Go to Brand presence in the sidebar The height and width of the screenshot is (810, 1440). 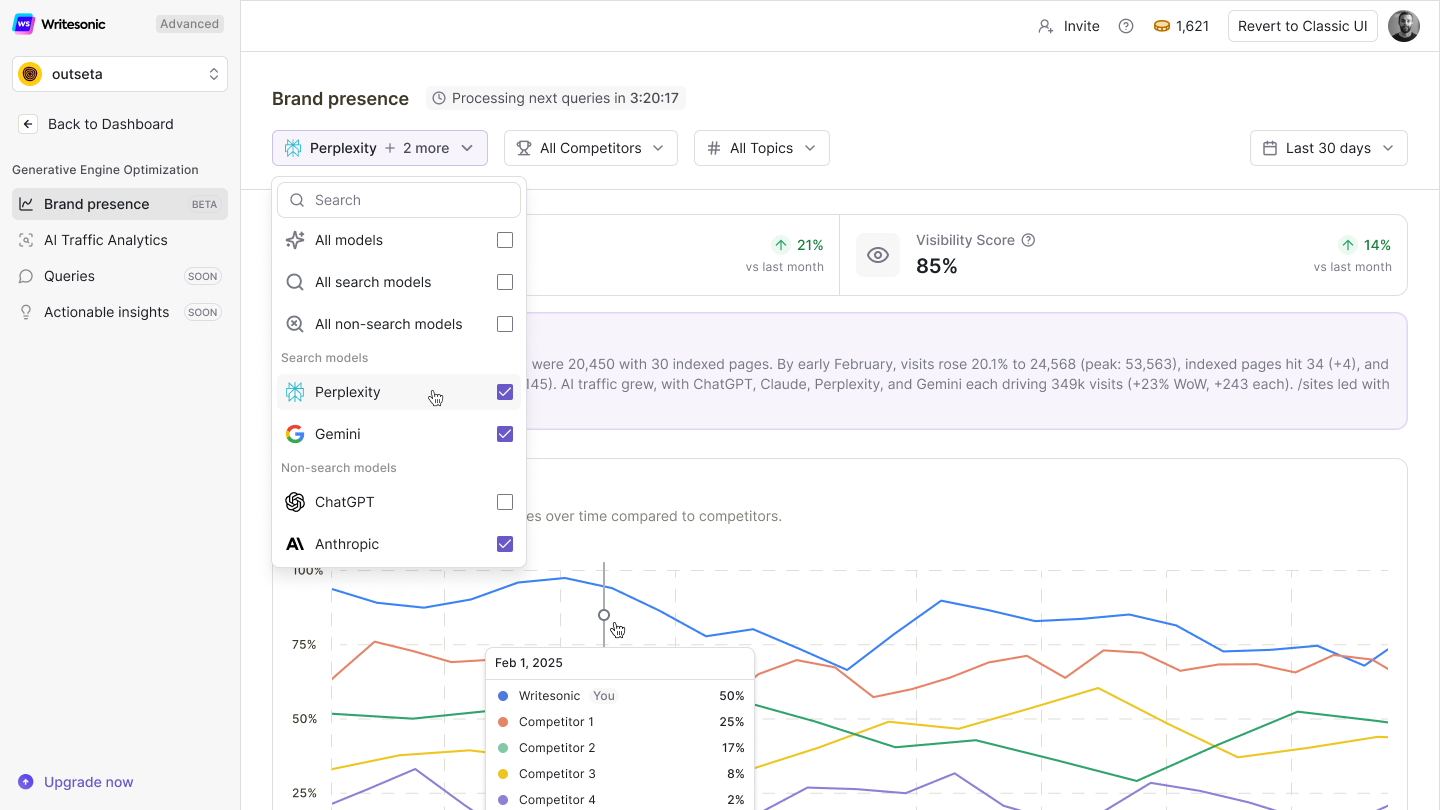tap(120, 204)
